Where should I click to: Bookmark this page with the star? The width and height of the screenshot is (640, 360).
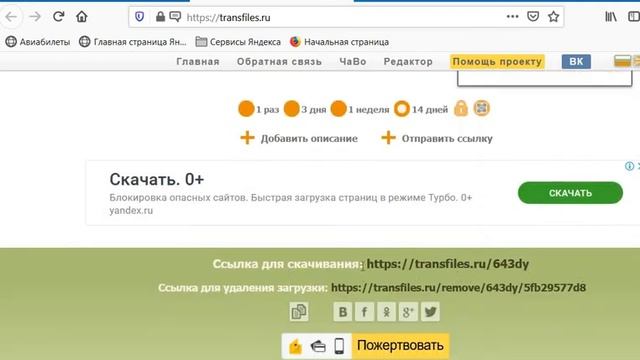[x=553, y=17]
